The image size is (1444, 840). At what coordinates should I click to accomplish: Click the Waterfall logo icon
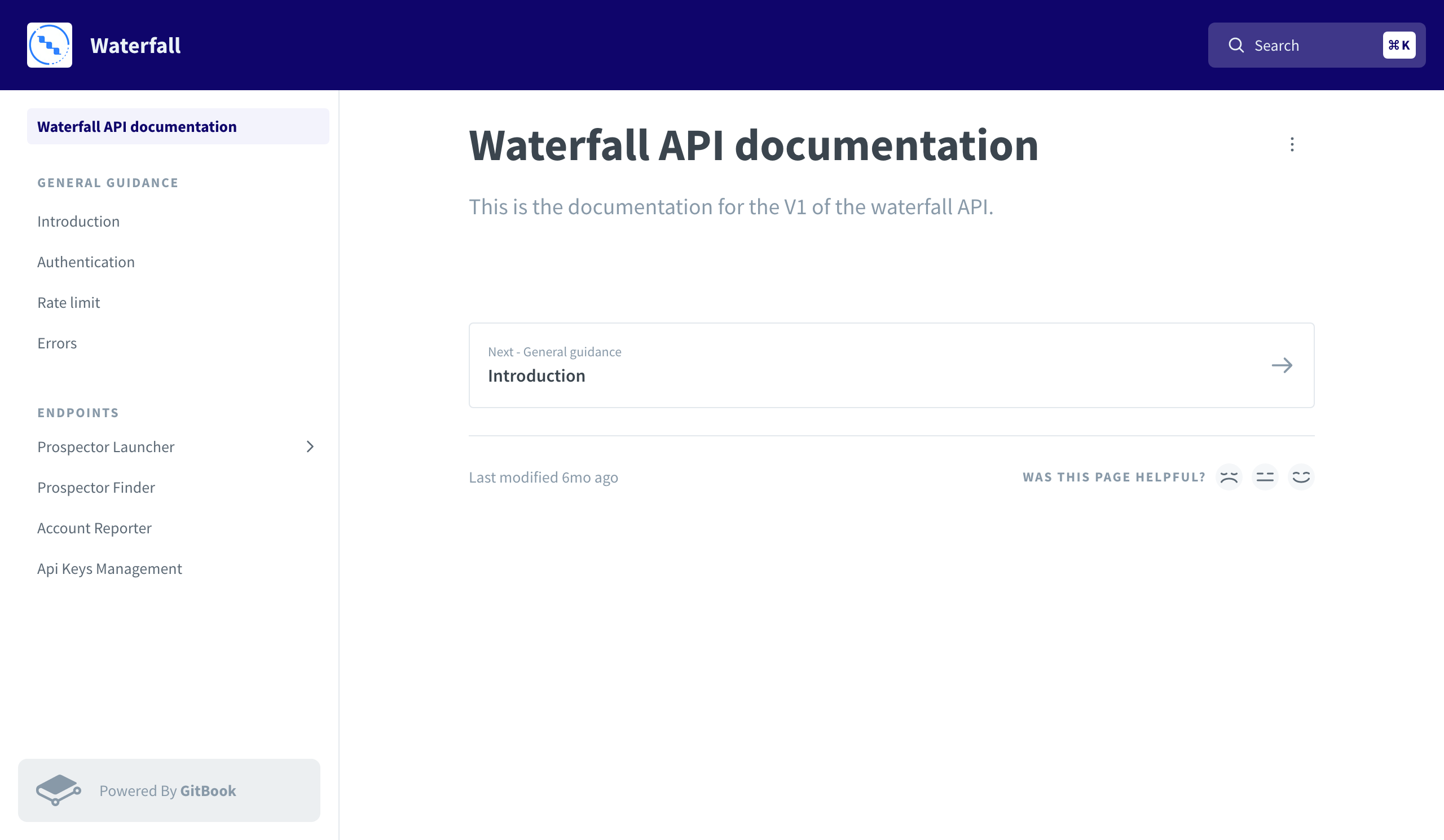tap(49, 45)
